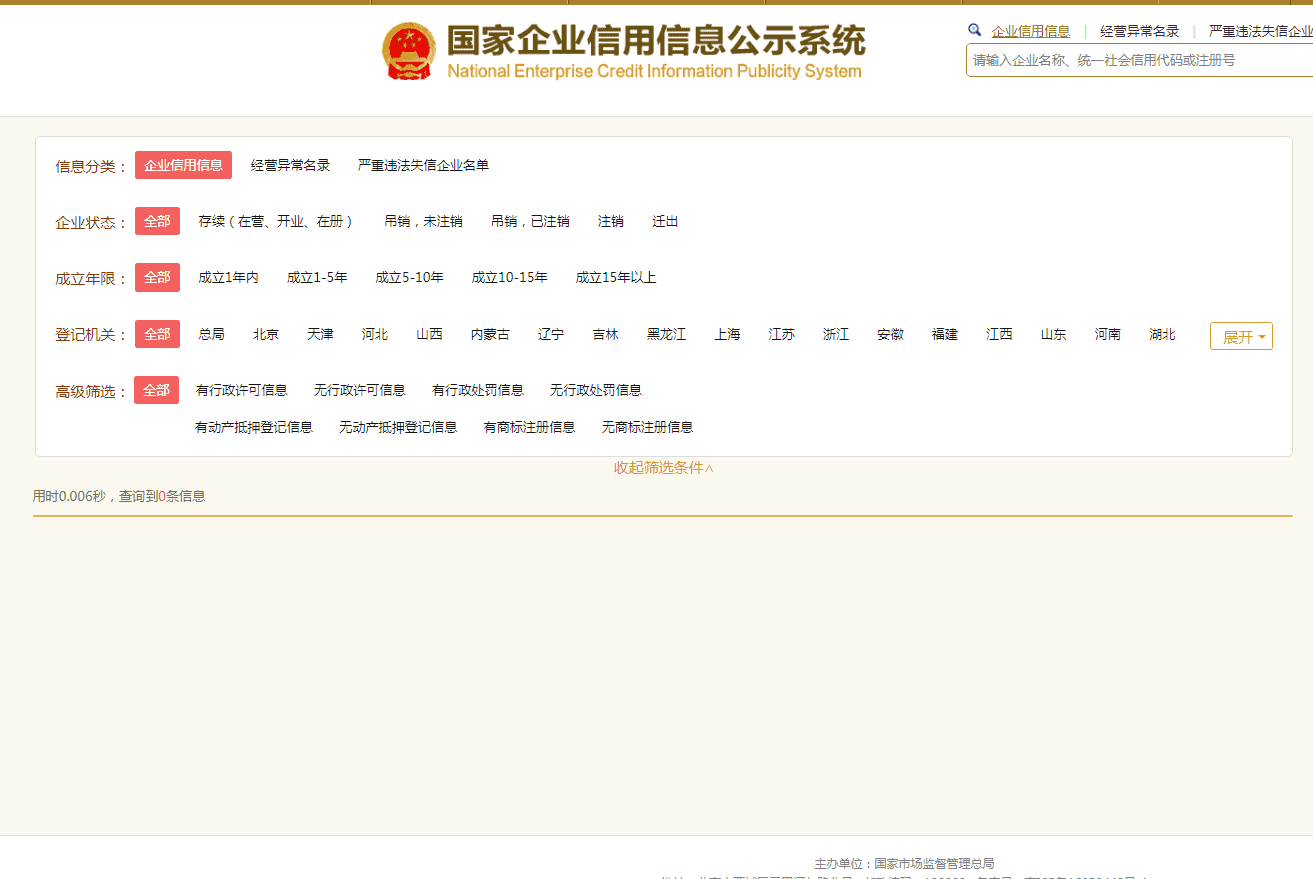Choose 成立10-15年 filter
The image size is (1313, 879).
coord(509,277)
